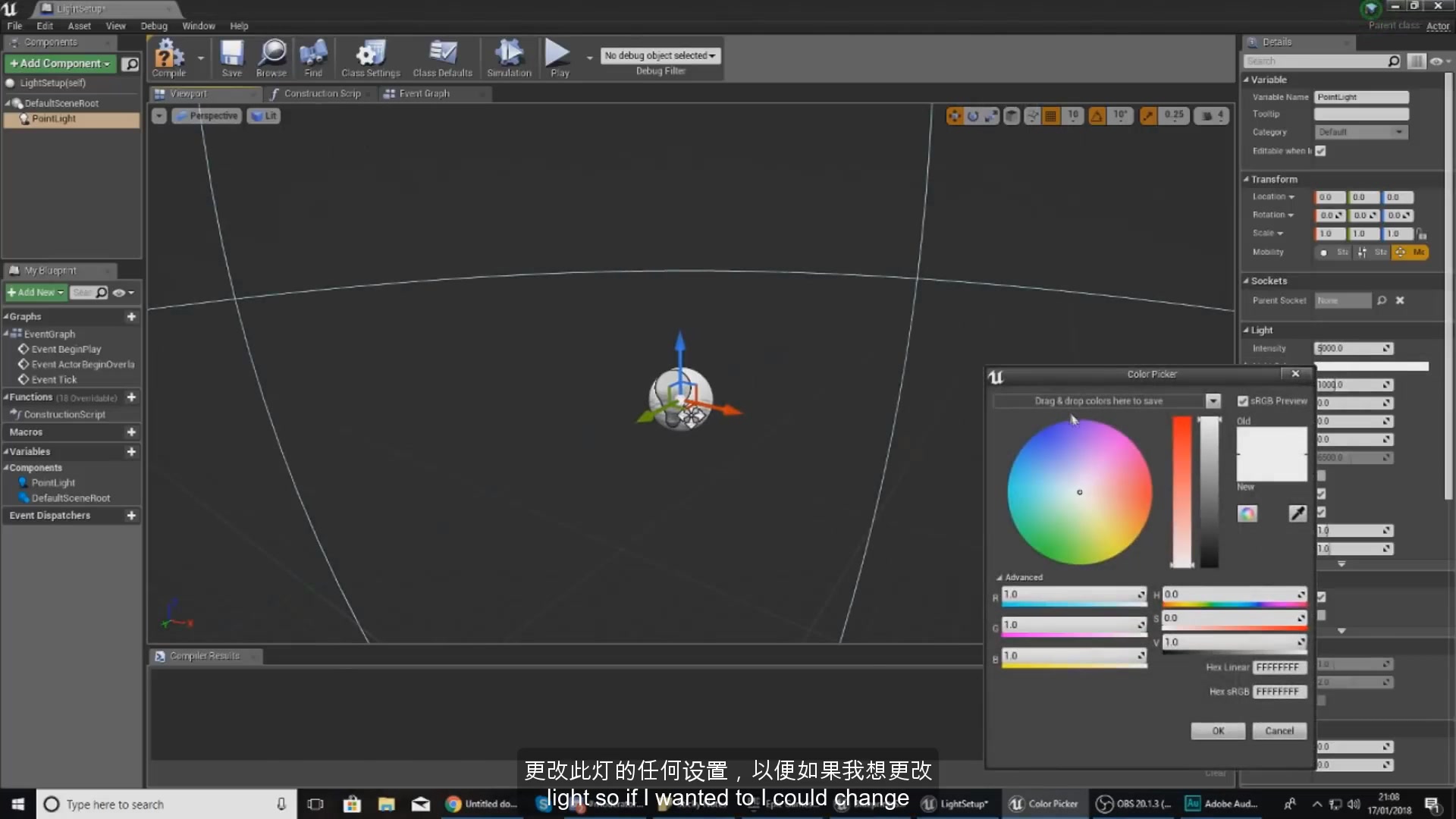Uncheck Editable when Inherited
1456x819 pixels.
[1321, 151]
